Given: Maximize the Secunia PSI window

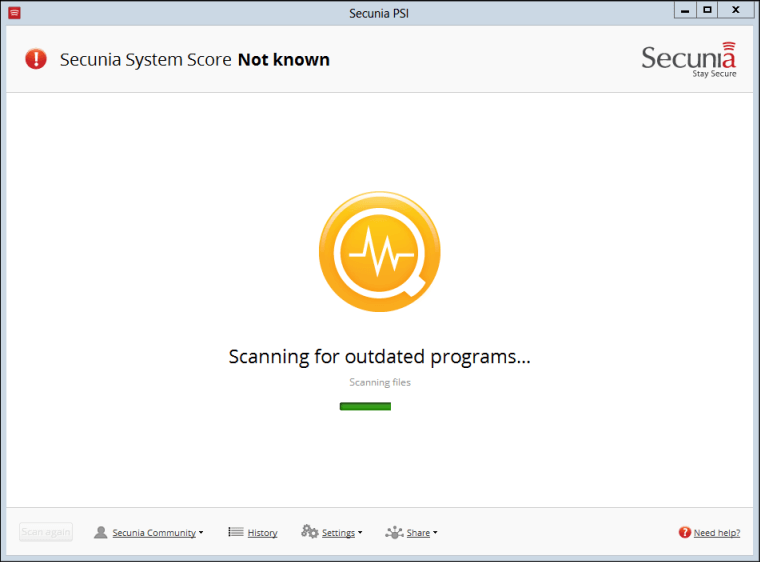Looking at the screenshot, I should [707, 10].
